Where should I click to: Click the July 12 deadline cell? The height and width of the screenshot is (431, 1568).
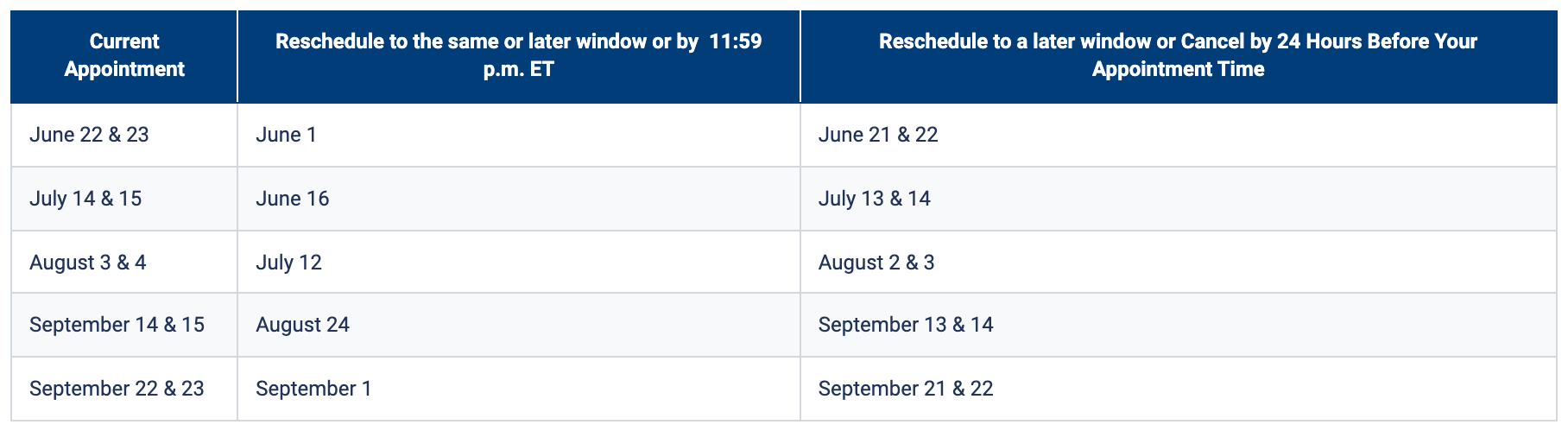pos(288,263)
